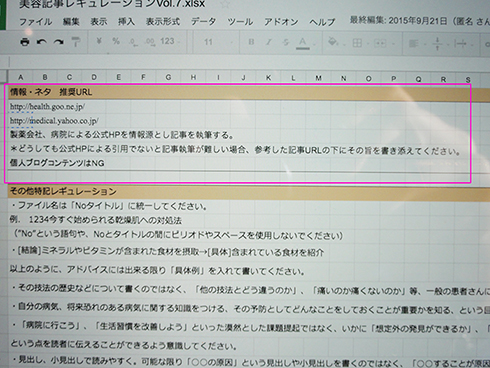Click the Merge cells icon
This screenshot has width=490, height=368.
380,43
